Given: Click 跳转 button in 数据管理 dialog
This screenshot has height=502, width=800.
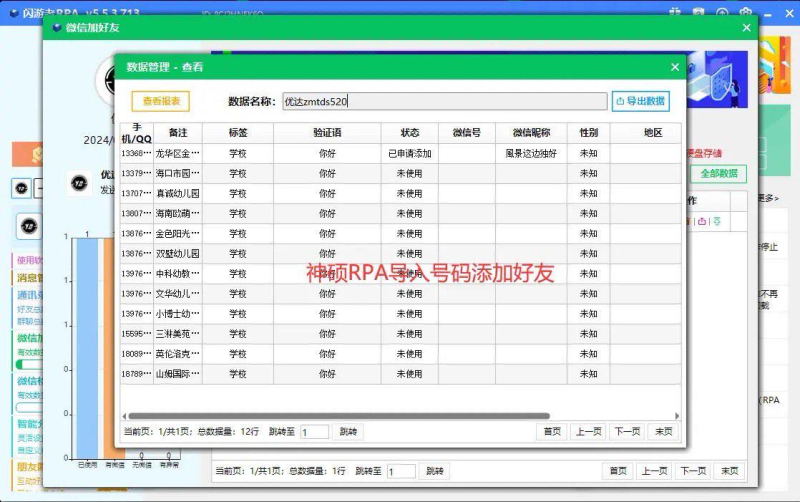Looking at the screenshot, I should [x=348, y=432].
